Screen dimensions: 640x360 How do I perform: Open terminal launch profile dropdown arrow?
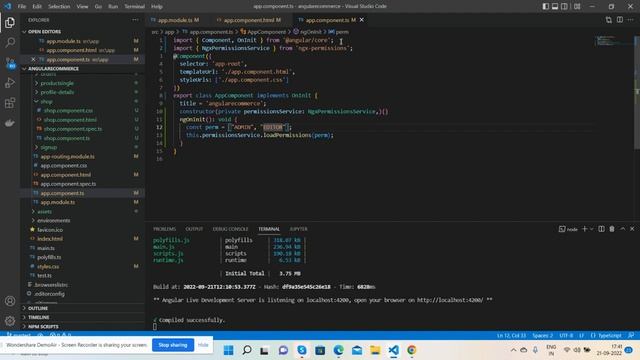[x=591, y=229]
